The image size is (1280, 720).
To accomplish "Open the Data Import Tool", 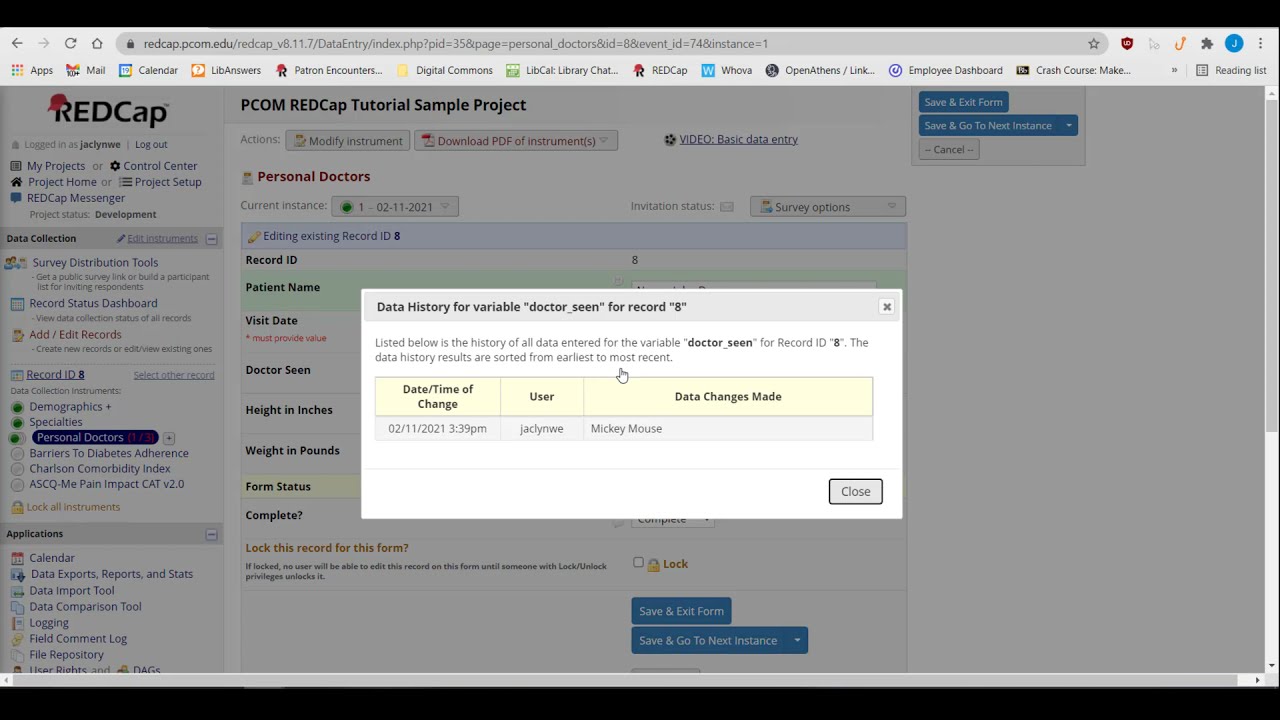I will coord(72,590).
